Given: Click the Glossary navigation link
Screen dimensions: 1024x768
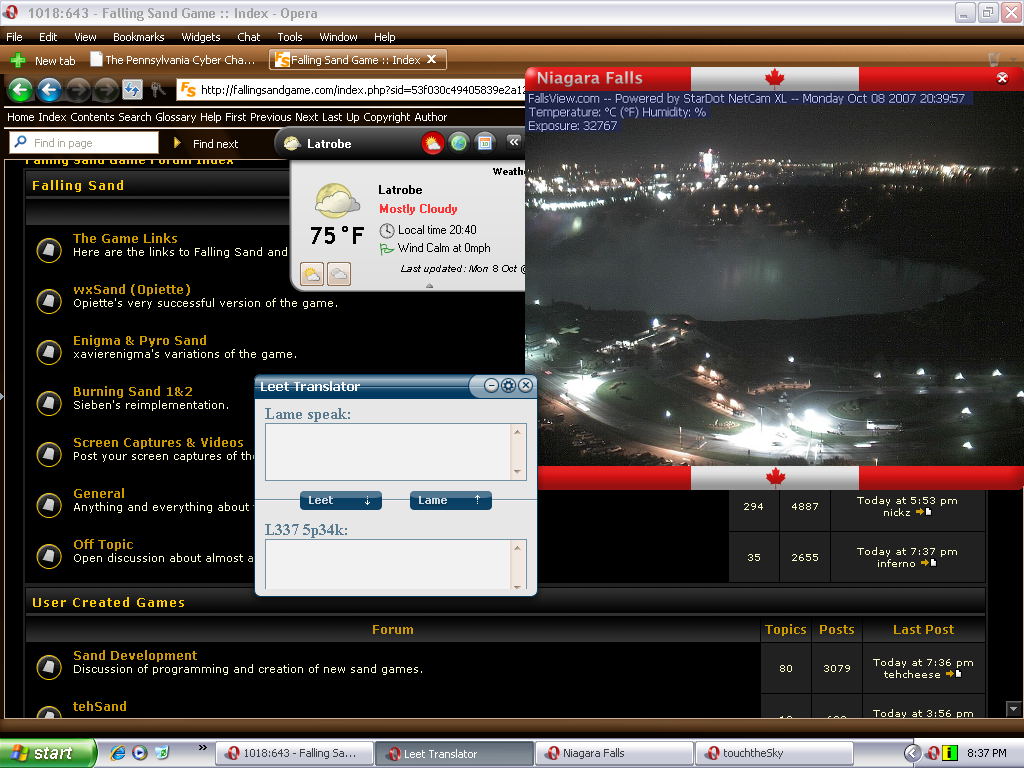Looking at the screenshot, I should pyautogui.click(x=176, y=118).
